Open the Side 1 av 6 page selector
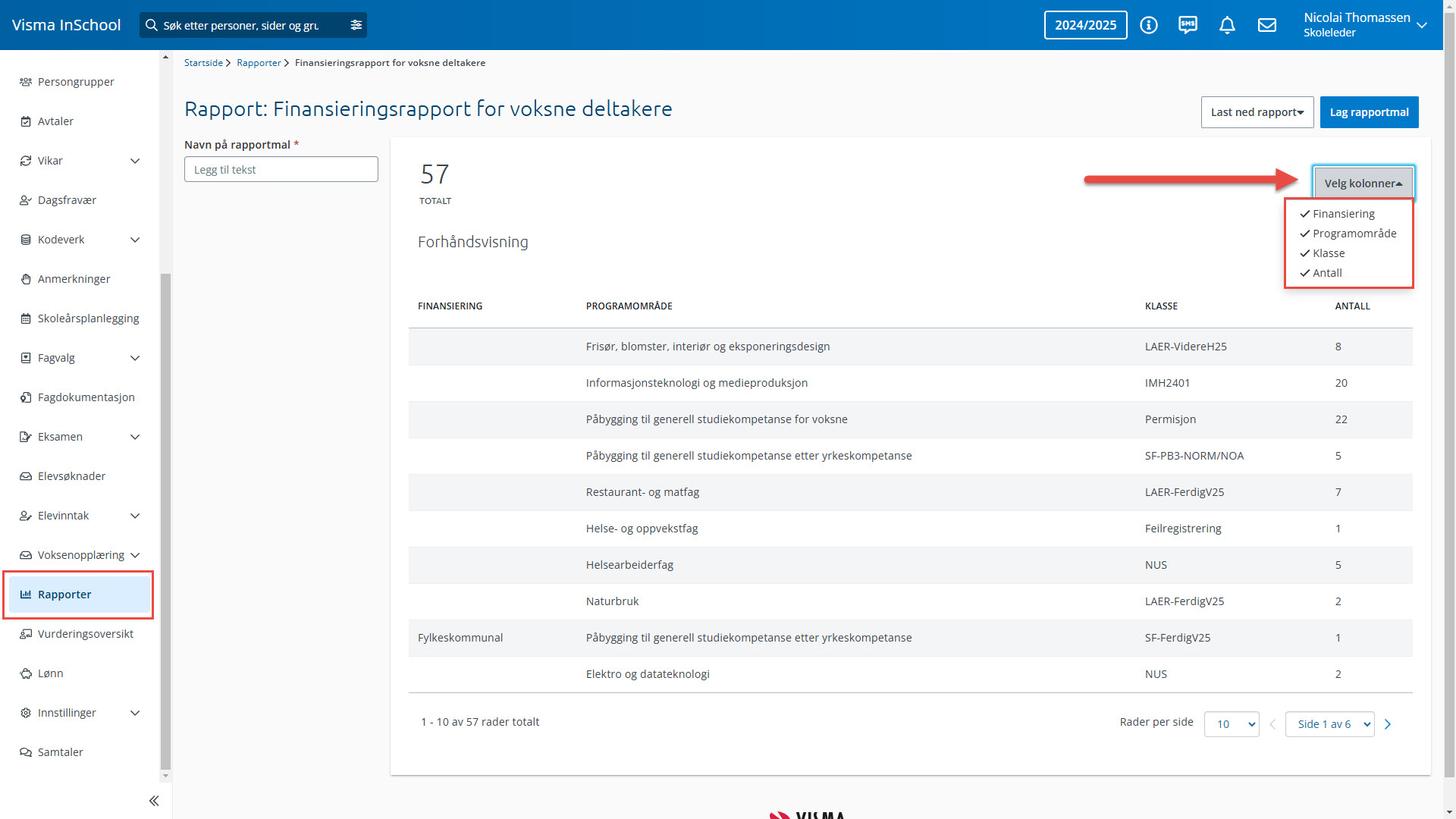This screenshot has height=819, width=1456. [x=1329, y=724]
